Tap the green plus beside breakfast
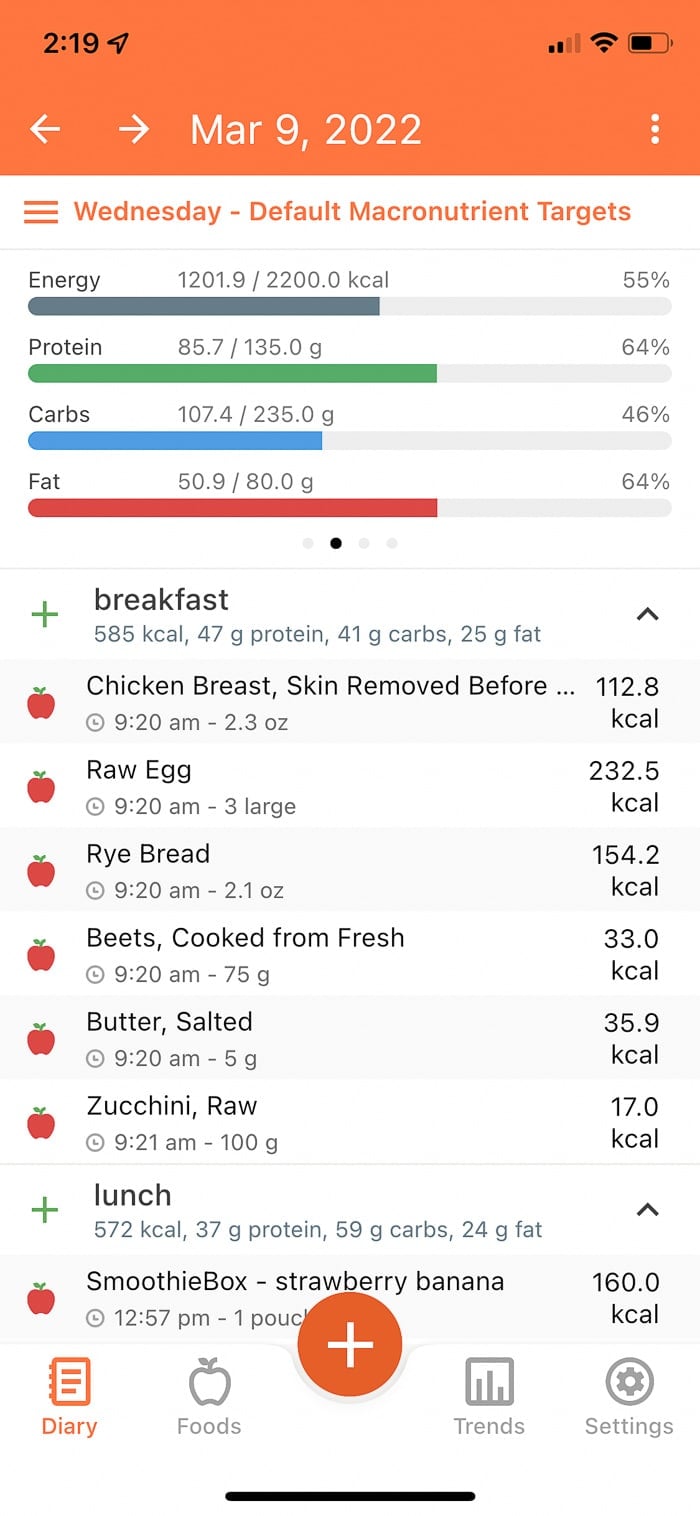 pos(44,614)
